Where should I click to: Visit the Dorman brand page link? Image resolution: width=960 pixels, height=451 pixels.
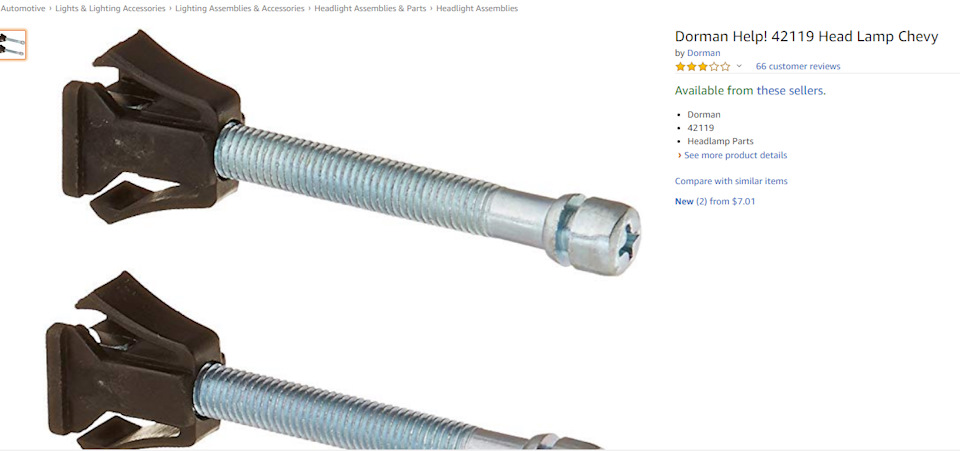(703, 53)
